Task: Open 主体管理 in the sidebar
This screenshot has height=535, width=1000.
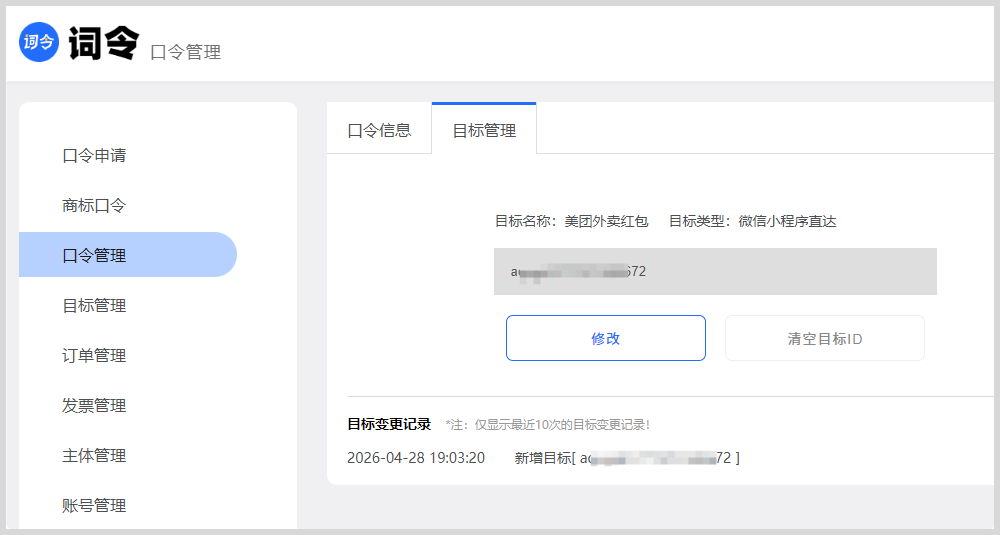Action: tap(94, 455)
